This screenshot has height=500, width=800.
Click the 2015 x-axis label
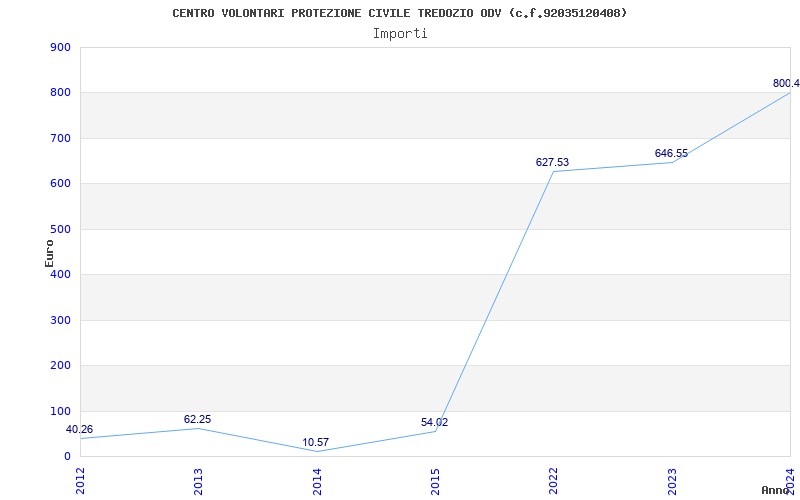[x=435, y=481]
